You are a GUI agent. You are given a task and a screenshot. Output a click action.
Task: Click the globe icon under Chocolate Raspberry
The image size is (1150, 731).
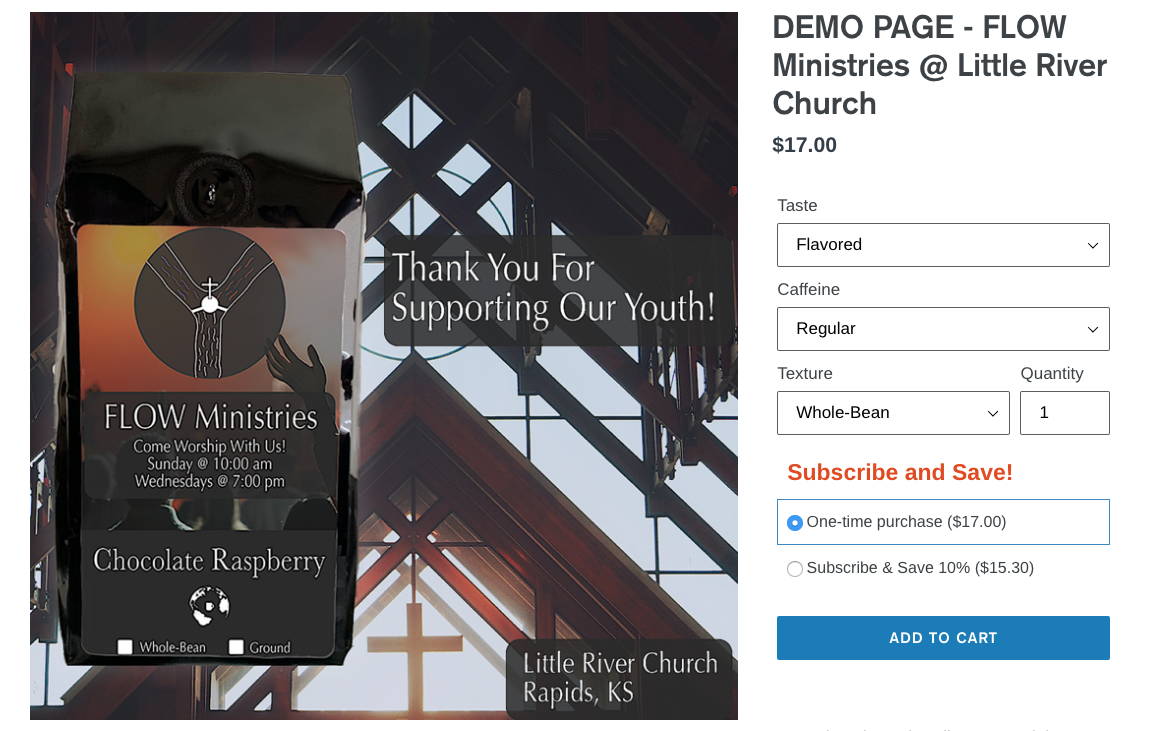click(210, 606)
